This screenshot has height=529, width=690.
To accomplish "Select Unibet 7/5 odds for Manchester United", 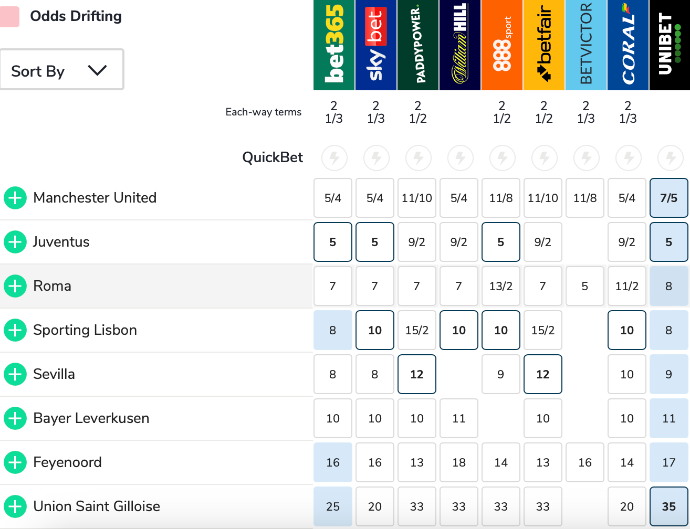I will click(669, 198).
